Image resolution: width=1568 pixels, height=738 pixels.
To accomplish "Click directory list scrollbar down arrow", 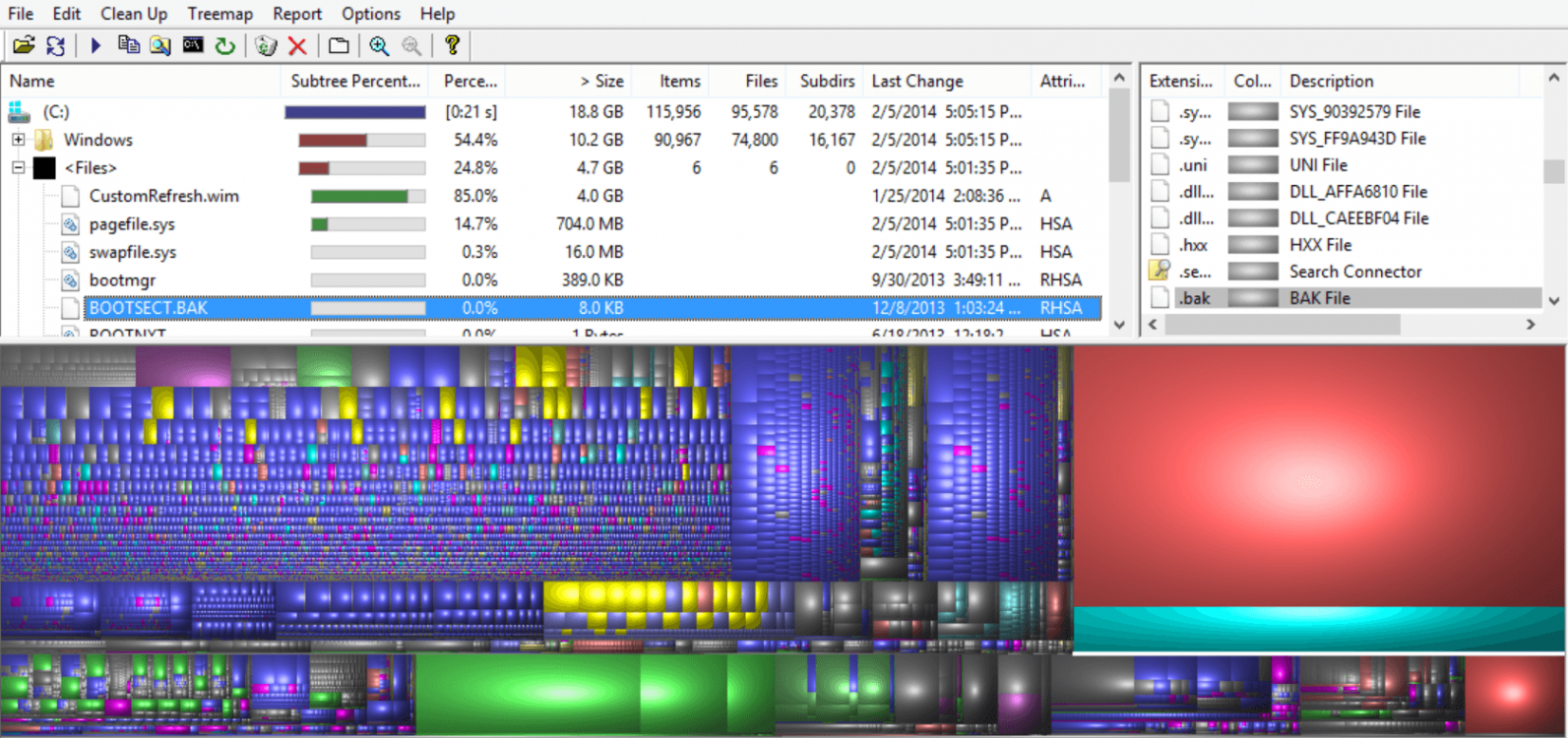I will coord(1119,324).
